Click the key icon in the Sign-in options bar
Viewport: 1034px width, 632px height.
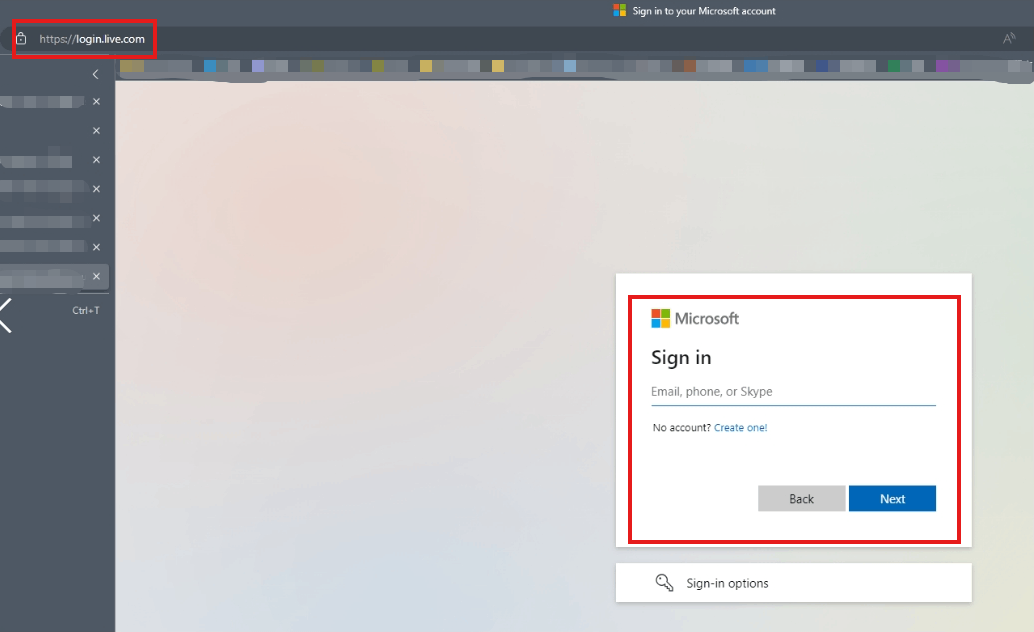(664, 582)
